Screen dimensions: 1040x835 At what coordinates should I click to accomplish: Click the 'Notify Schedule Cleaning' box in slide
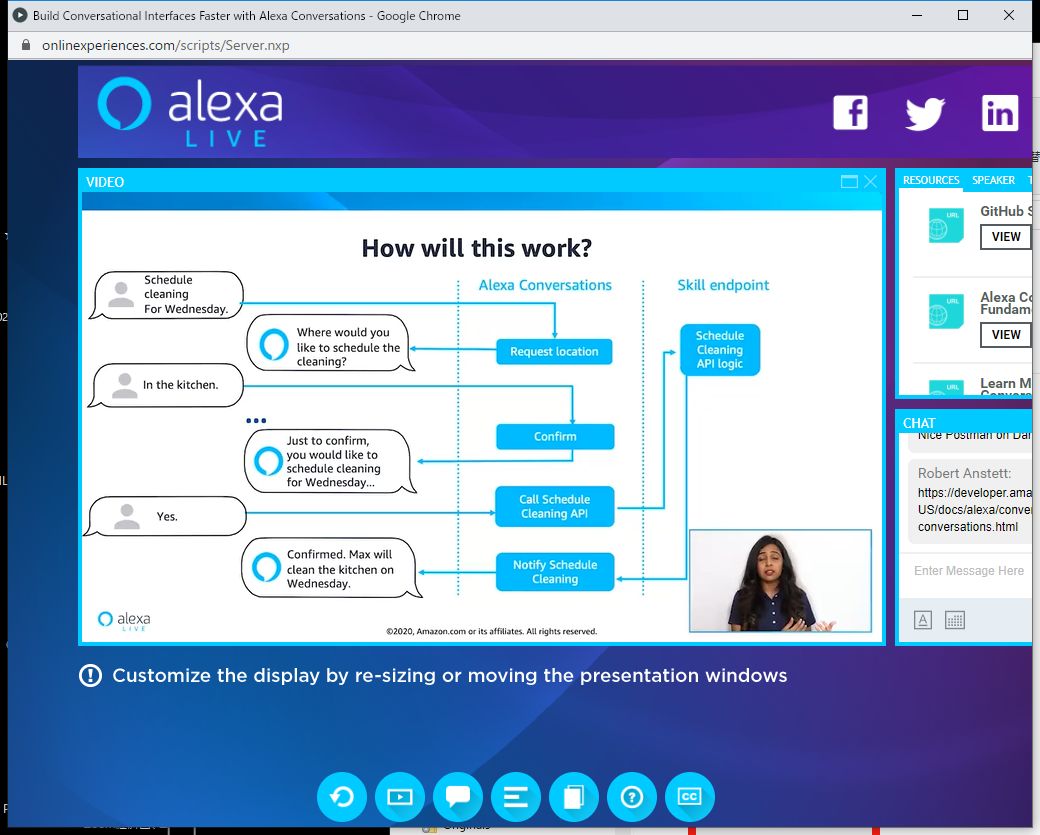(555, 572)
